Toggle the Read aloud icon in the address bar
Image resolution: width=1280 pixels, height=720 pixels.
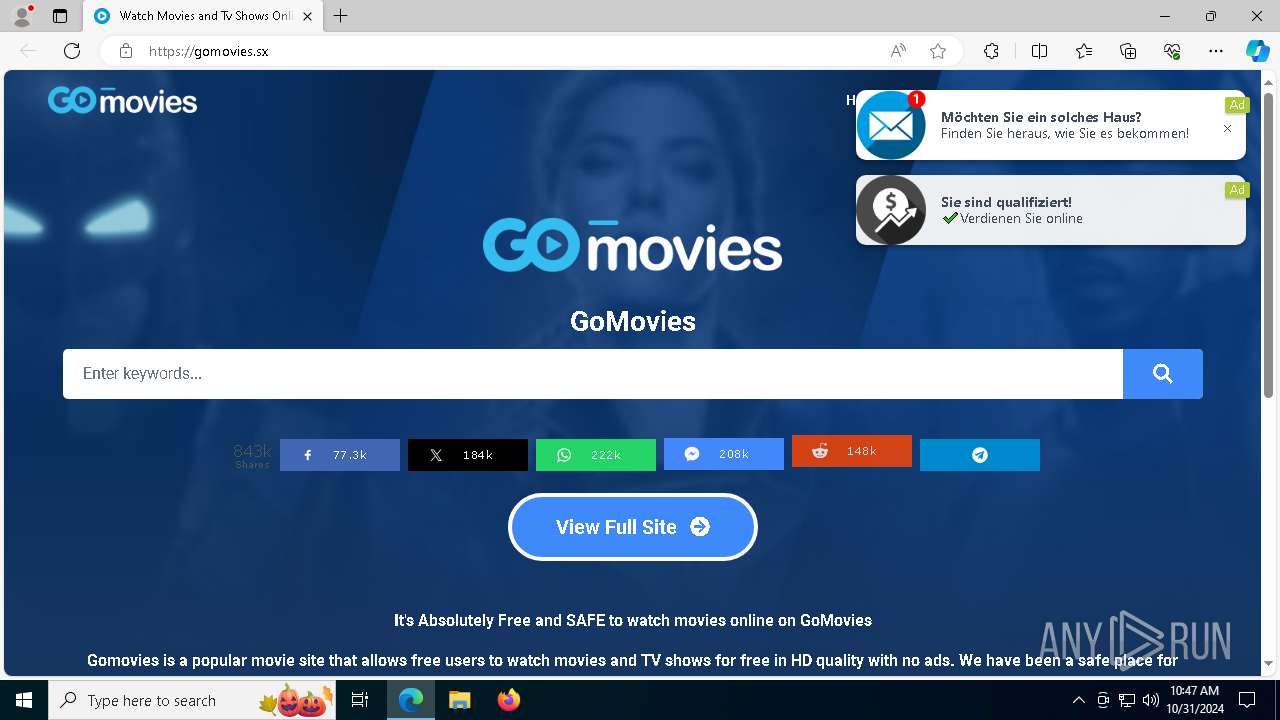(898, 51)
